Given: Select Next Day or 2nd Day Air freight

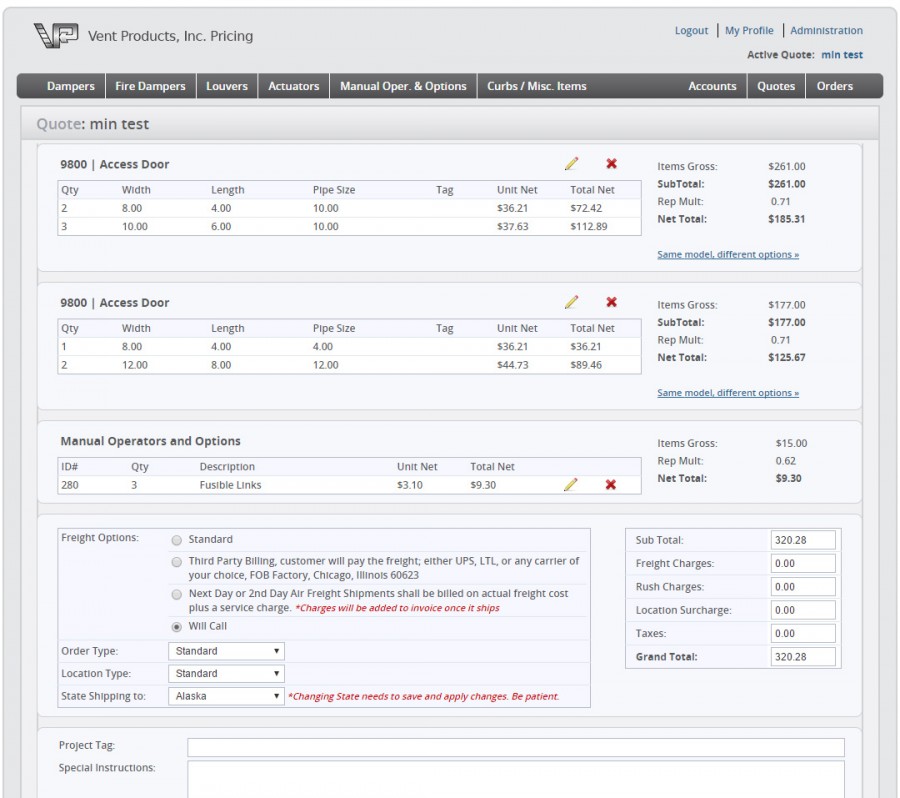Looking at the screenshot, I should pyautogui.click(x=177, y=594).
